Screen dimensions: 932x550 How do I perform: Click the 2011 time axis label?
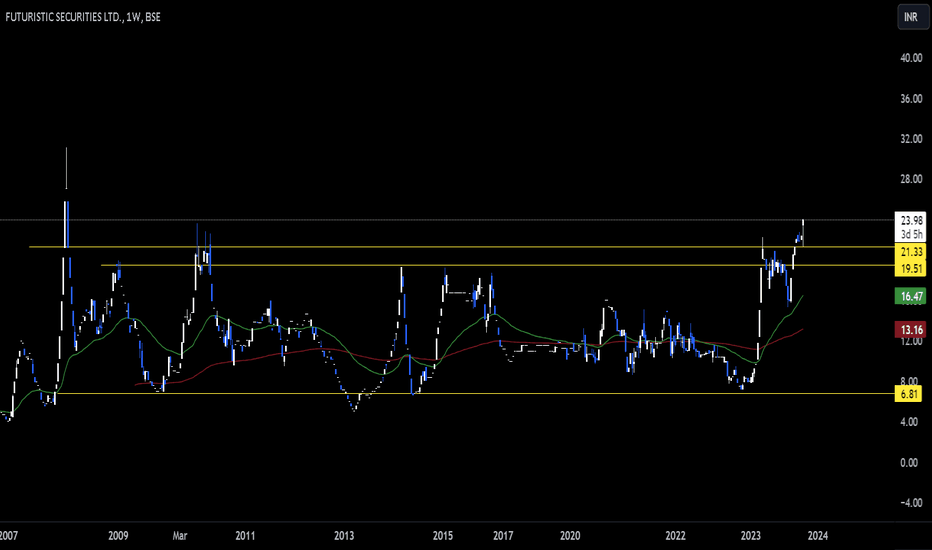coord(245,536)
